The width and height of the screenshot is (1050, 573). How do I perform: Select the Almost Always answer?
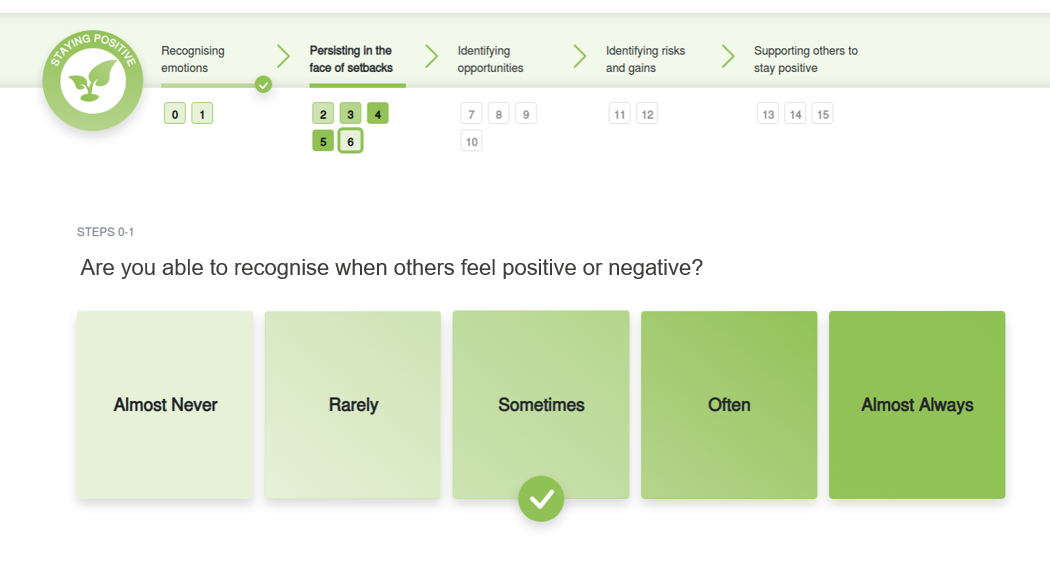tap(917, 405)
